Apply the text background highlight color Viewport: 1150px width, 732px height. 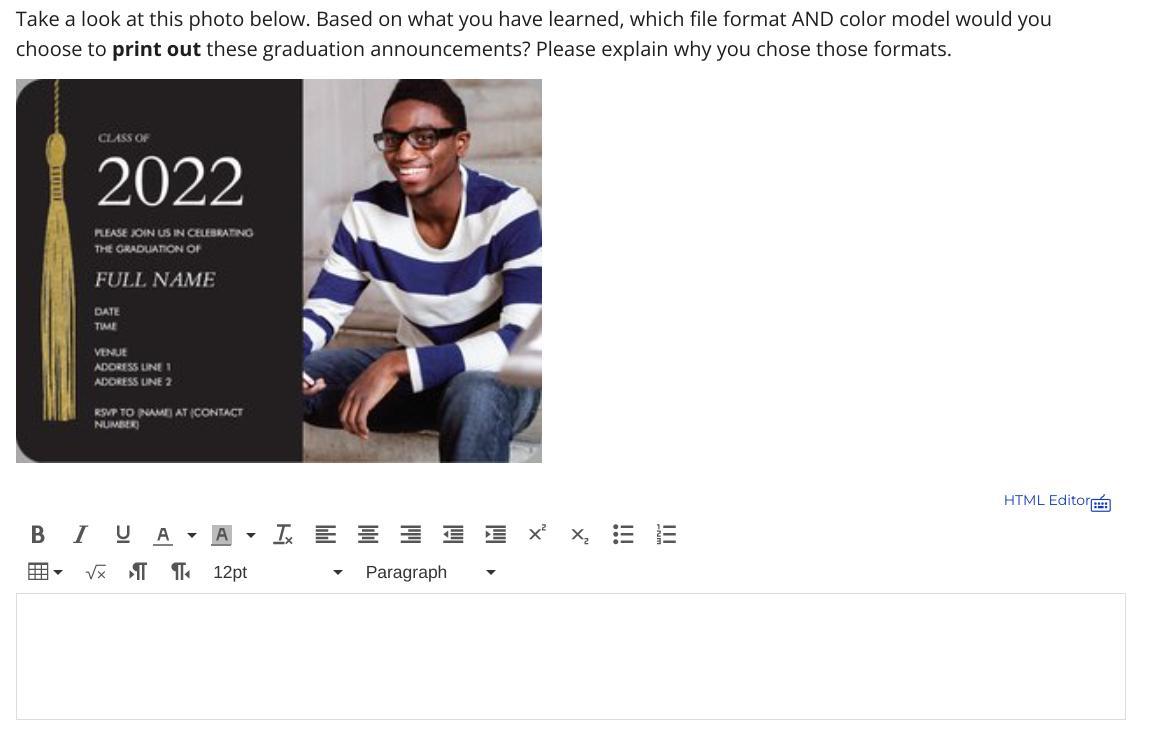[221, 535]
